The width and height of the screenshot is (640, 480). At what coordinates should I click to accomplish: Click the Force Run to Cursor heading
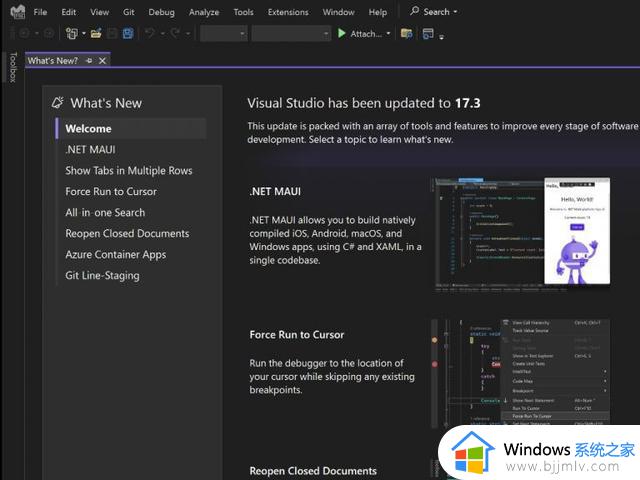click(297, 335)
